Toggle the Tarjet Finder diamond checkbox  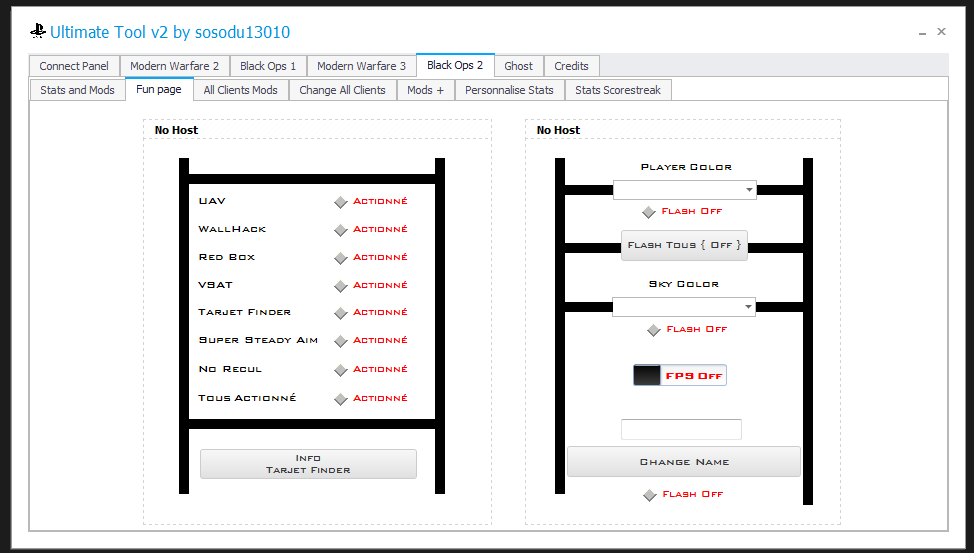340,313
